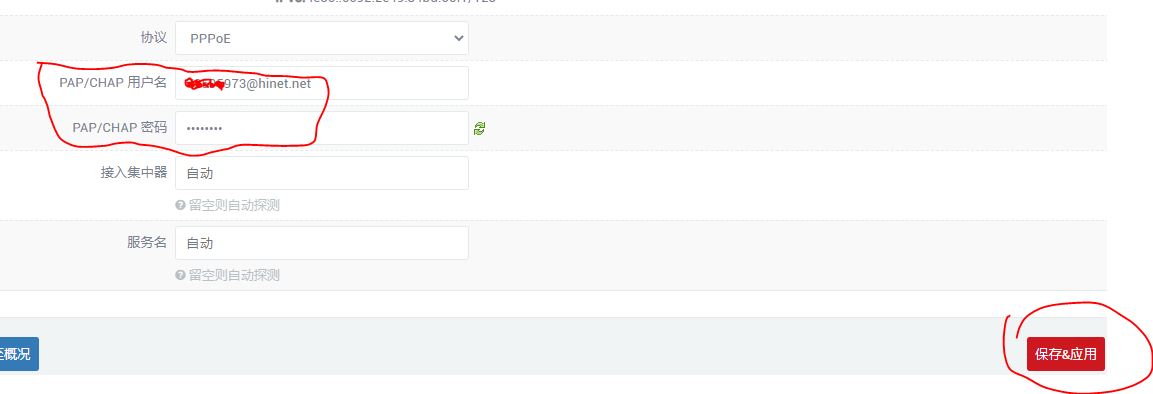Focus the PAP/CHAP 密码 password field

(321, 128)
